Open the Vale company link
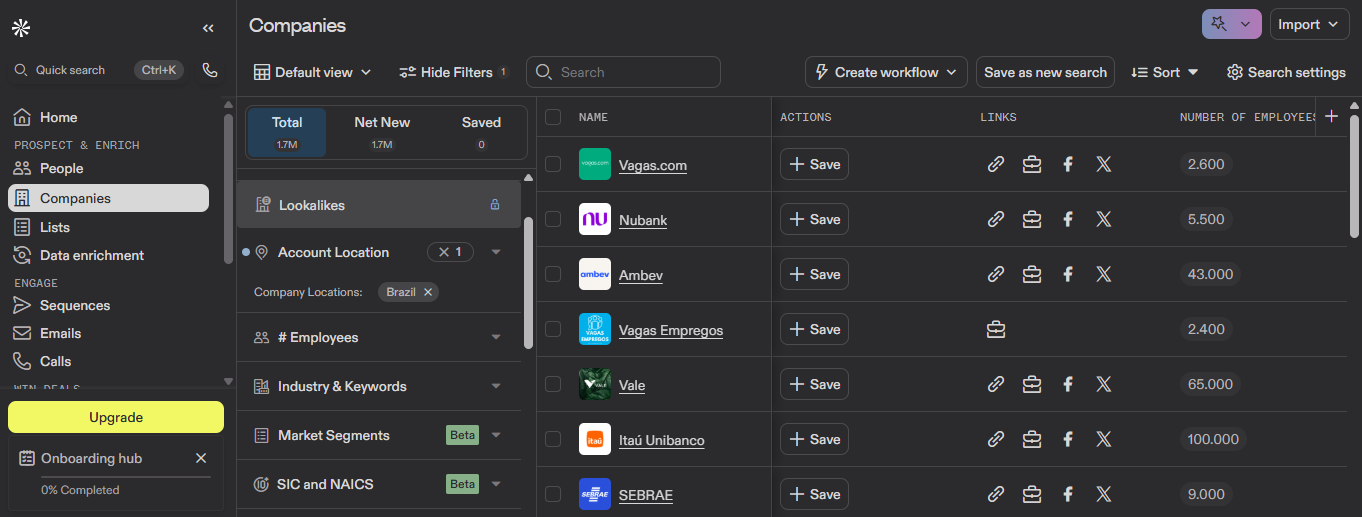Screen dimensions: 1362x517 [632, 385]
